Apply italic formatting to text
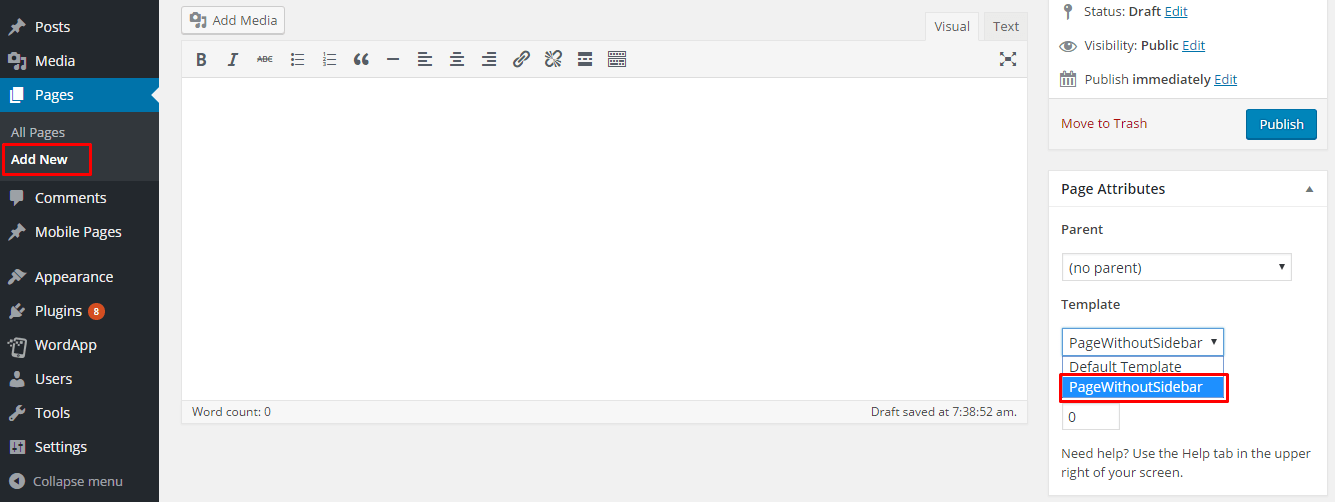 pyautogui.click(x=233, y=60)
